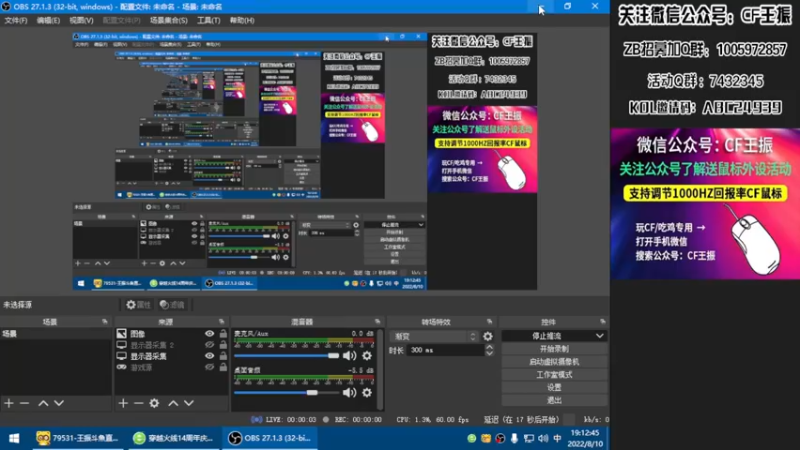Mute 桌面音频 speaker icon
The height and width of the screenshot is (450, 800).
coord(349,392)
